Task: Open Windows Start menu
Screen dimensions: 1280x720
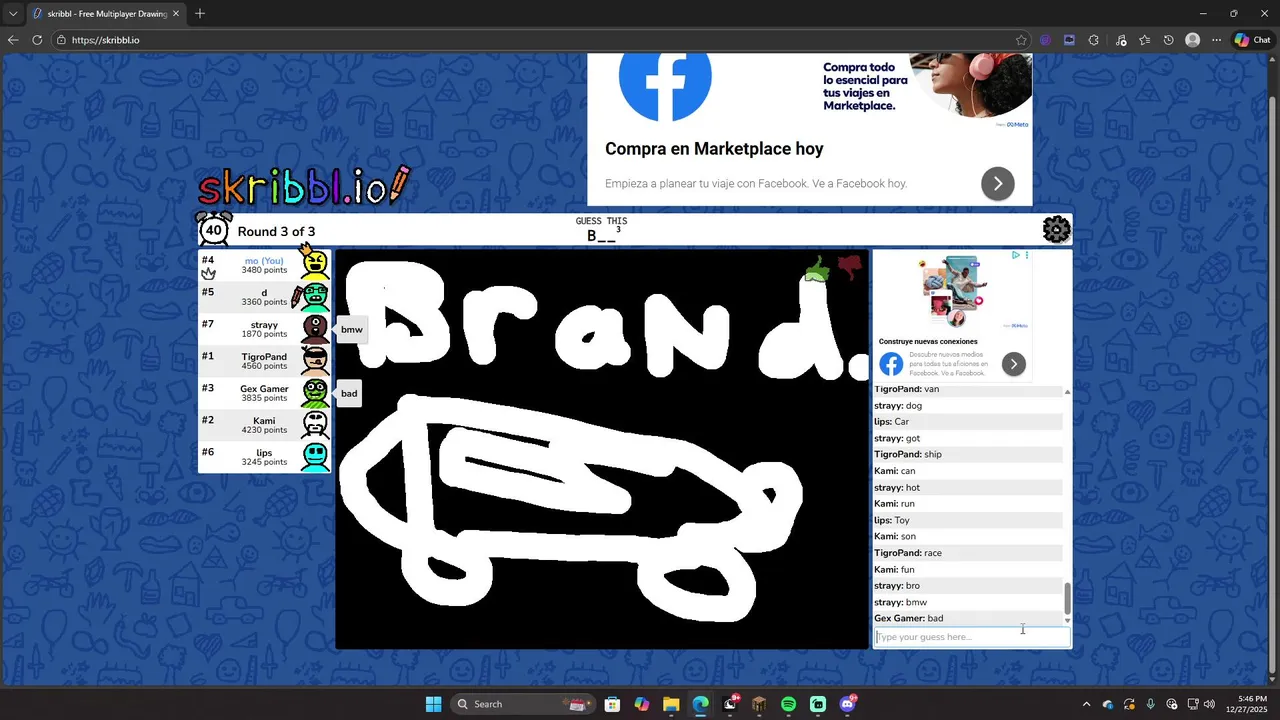Action: pyautogui.click(x=433, y=704)
